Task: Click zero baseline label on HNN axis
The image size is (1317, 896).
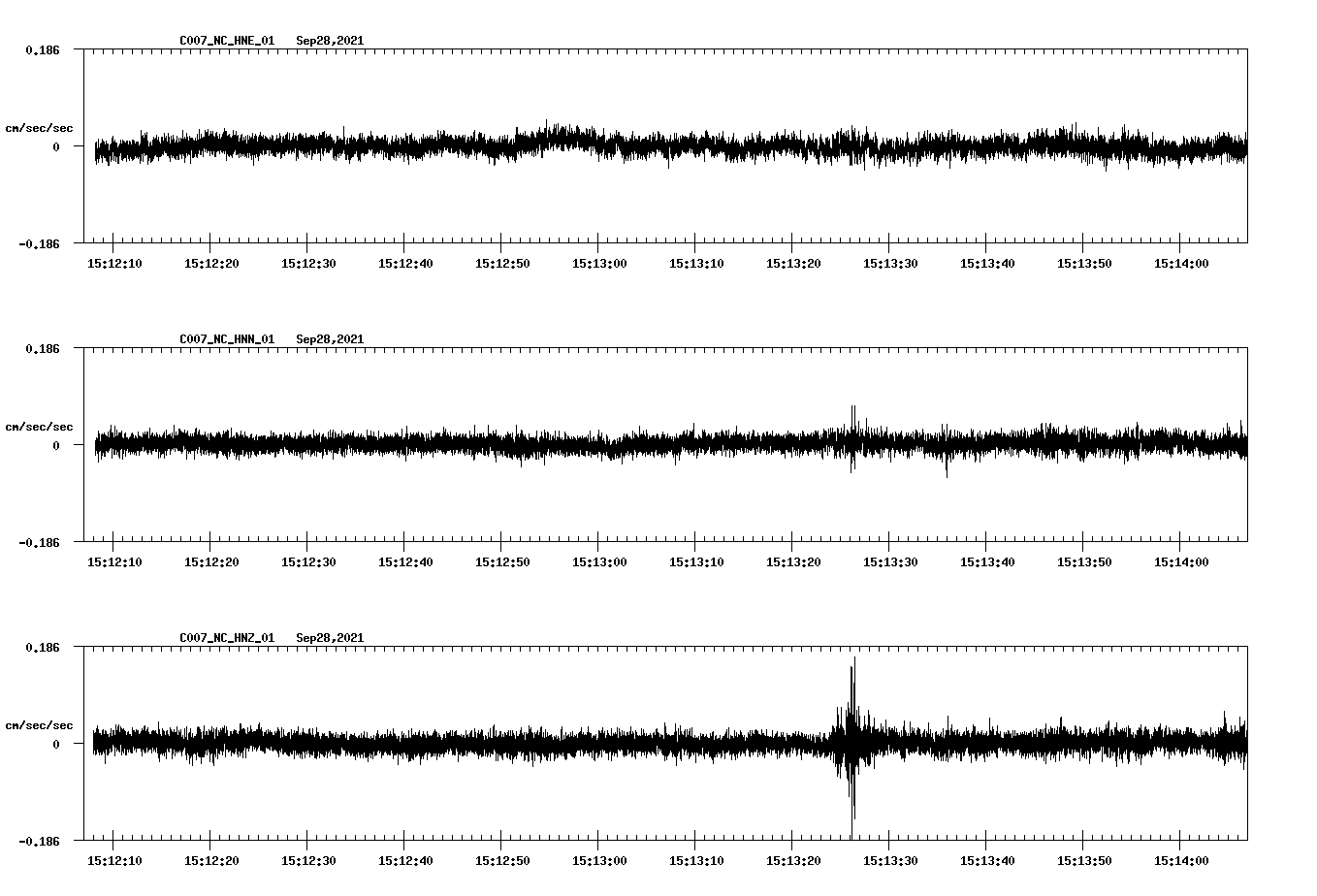Action: tap(56, 446)
